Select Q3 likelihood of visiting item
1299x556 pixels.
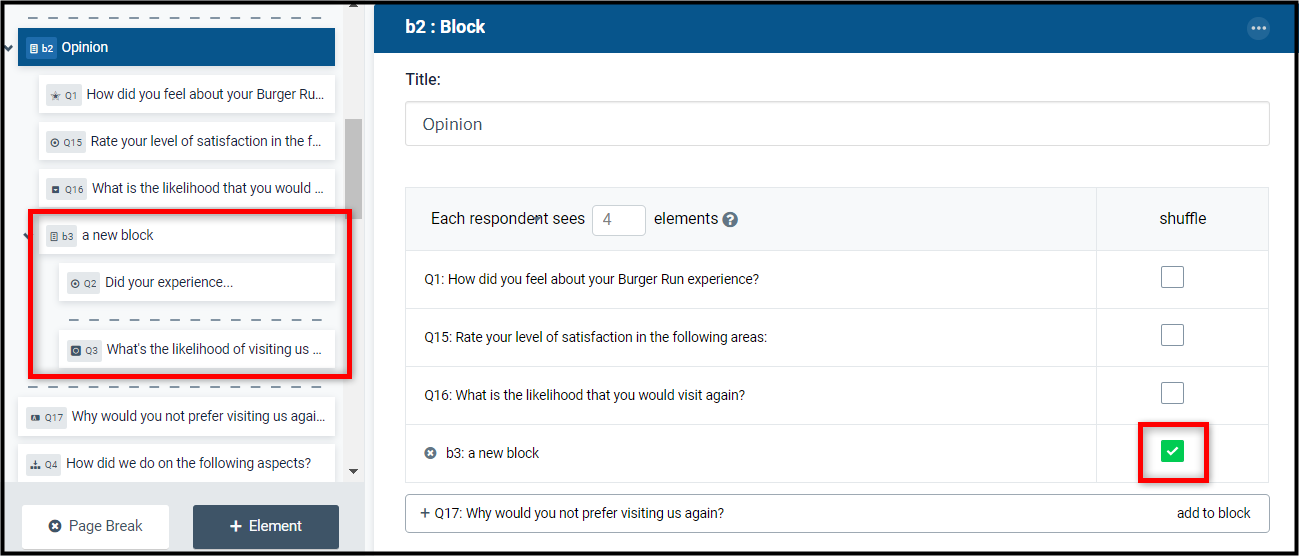tap(196, 349)
